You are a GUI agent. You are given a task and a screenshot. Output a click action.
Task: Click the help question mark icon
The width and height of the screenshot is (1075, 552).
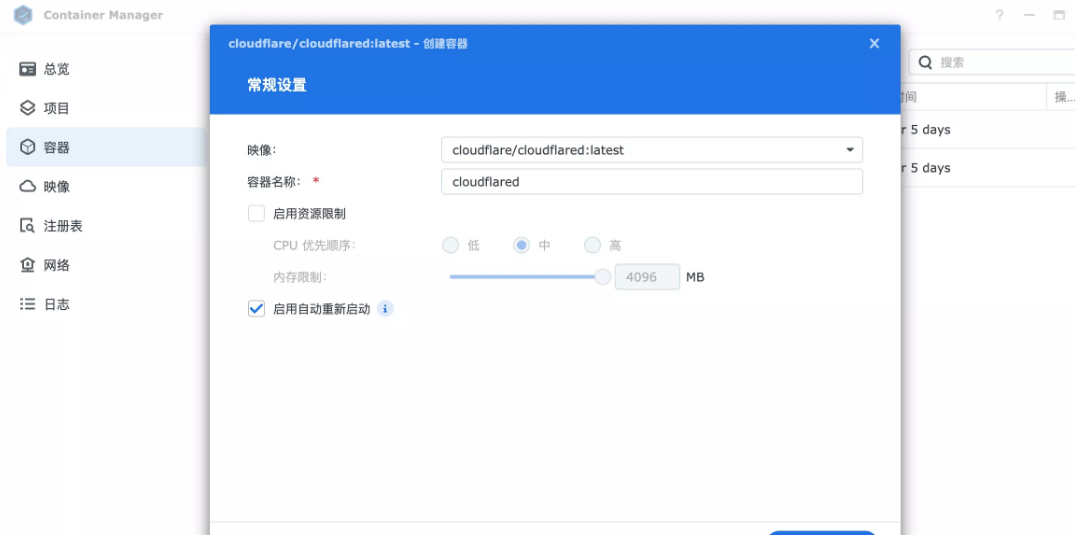tap(1000, 15)
